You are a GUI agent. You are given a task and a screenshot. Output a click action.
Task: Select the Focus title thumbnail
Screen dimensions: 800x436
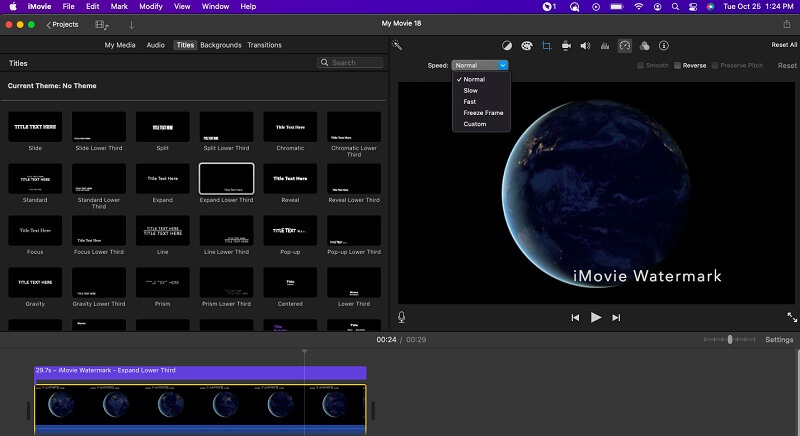point(35,231)
